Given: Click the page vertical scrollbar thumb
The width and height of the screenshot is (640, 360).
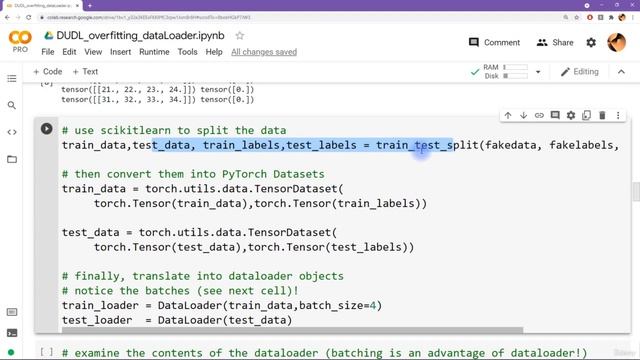Looking at the screenshot, I should 636,192.
